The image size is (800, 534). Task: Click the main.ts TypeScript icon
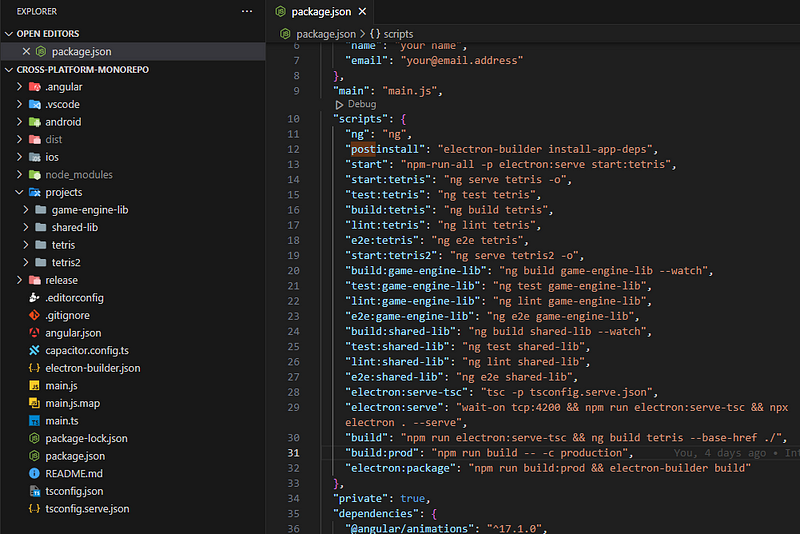(x=34, y=421)
